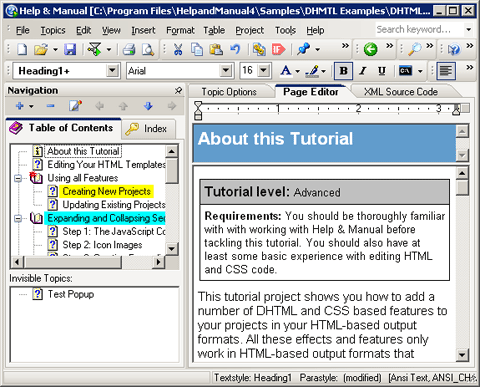
Task: Click the font color A icon
Action: (x=286, y=71)
